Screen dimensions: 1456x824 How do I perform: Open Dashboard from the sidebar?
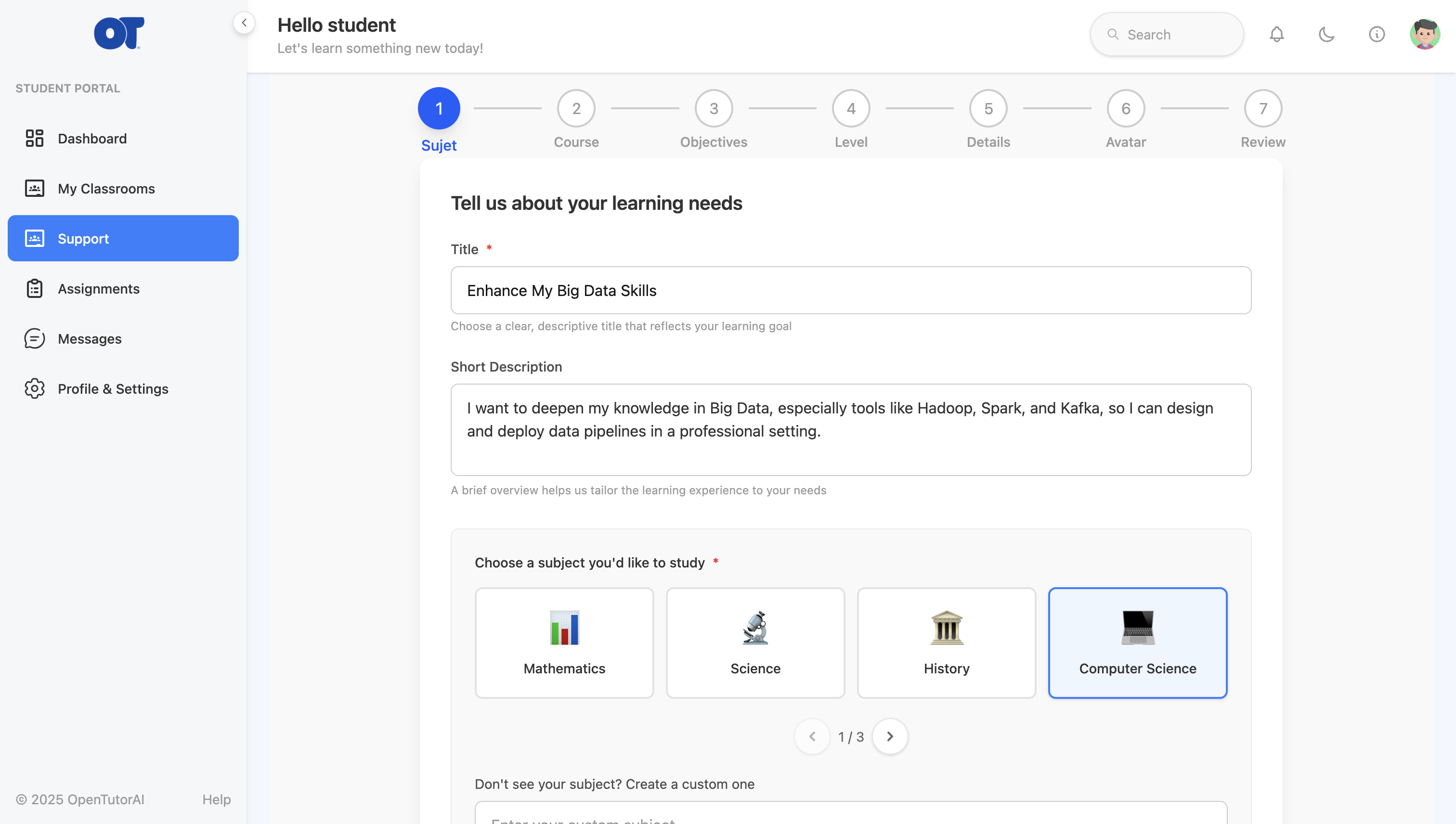coord(91,139)
